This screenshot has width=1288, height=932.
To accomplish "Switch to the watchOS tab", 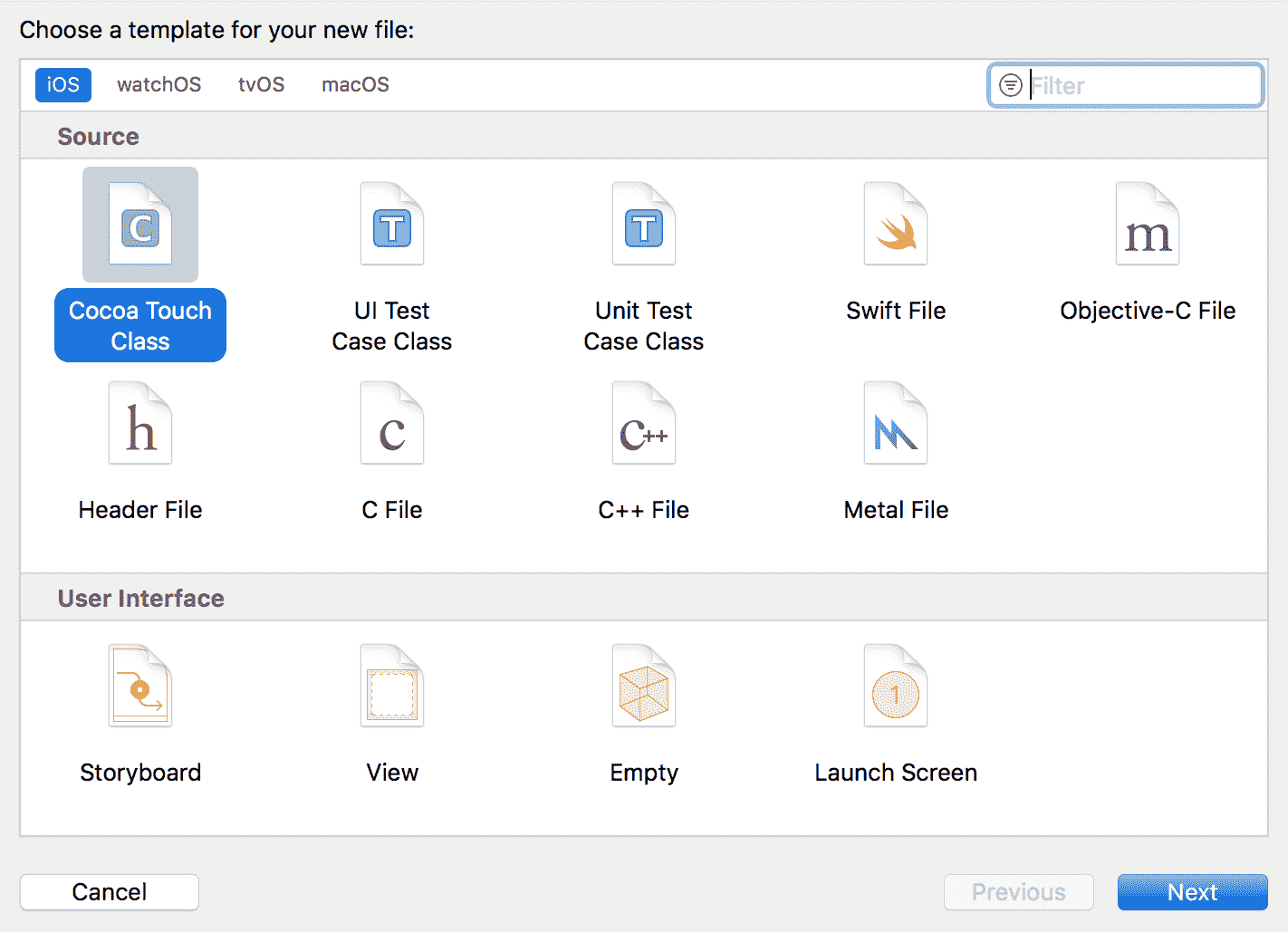I will coord(159,85).
